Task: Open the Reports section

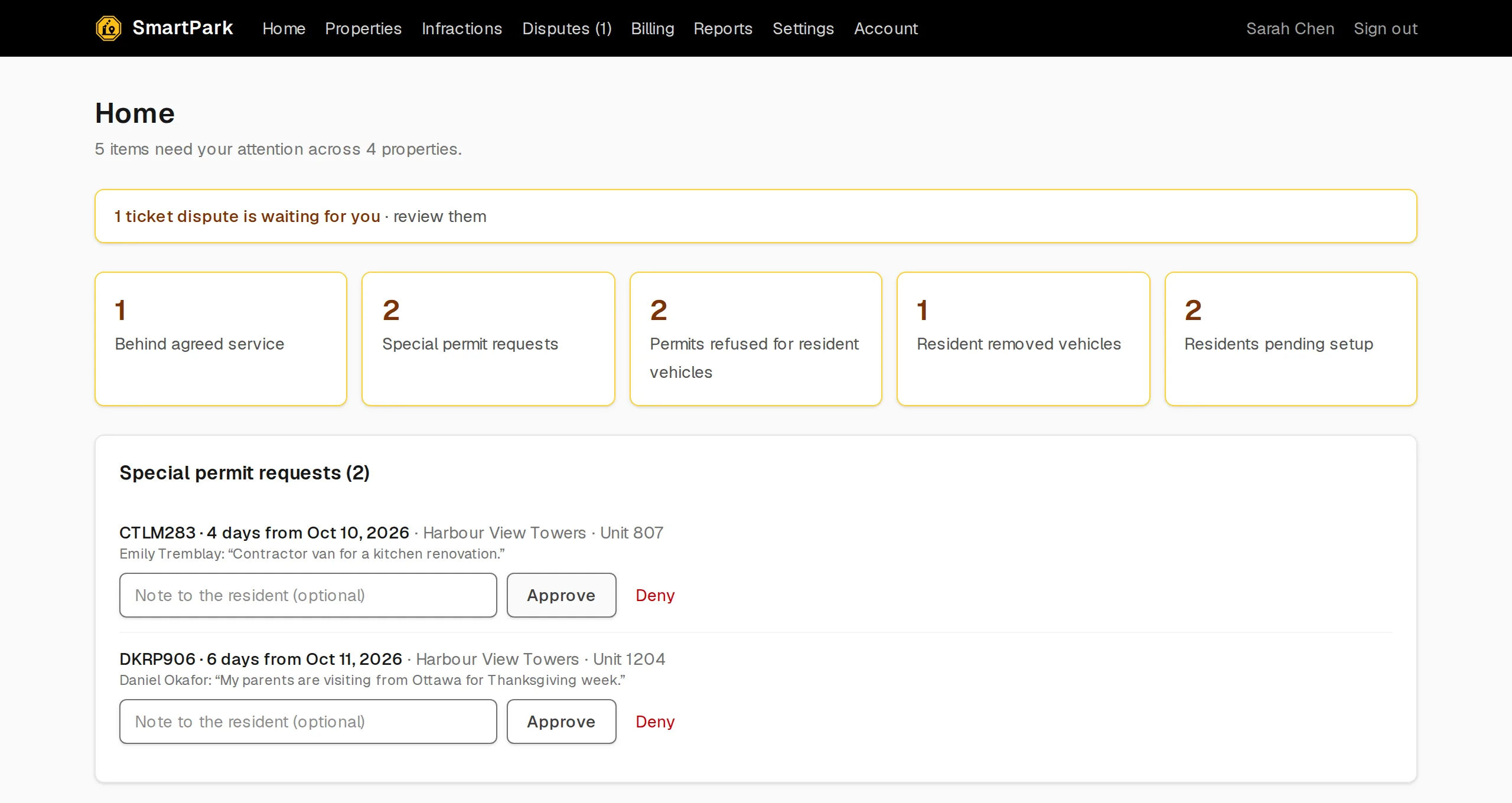Action: pyautogui.click(x=723, y=28)
